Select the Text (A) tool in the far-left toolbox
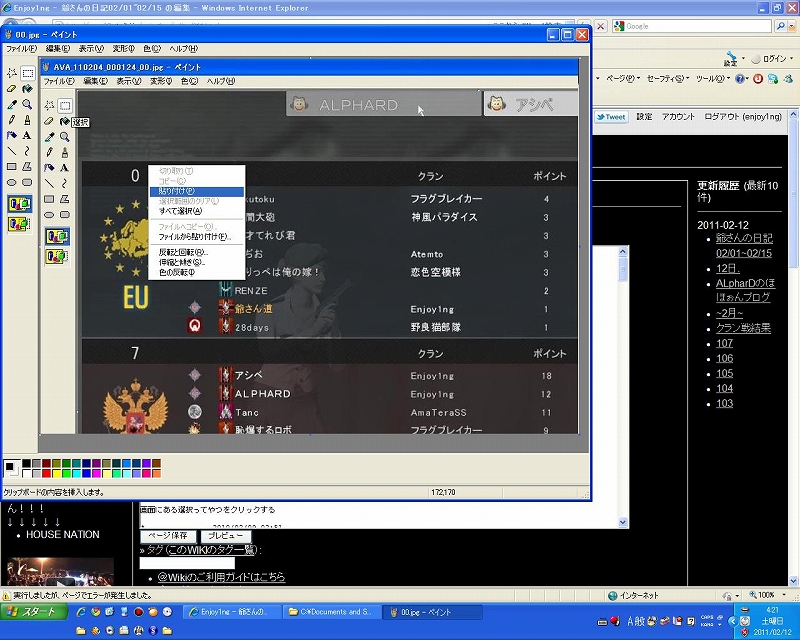 [x=28, y=135]
